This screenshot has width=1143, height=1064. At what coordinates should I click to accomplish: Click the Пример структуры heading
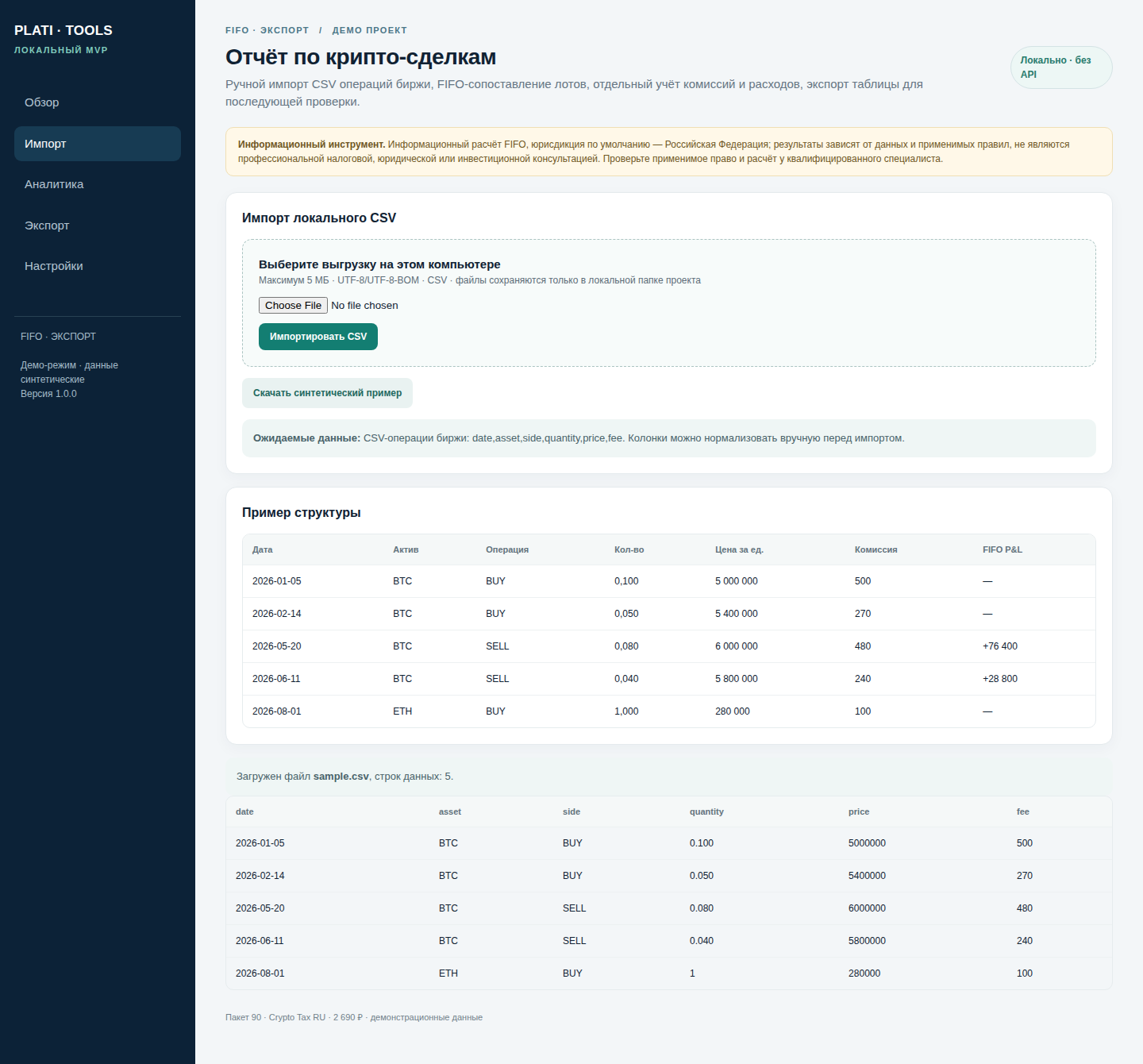302,513
